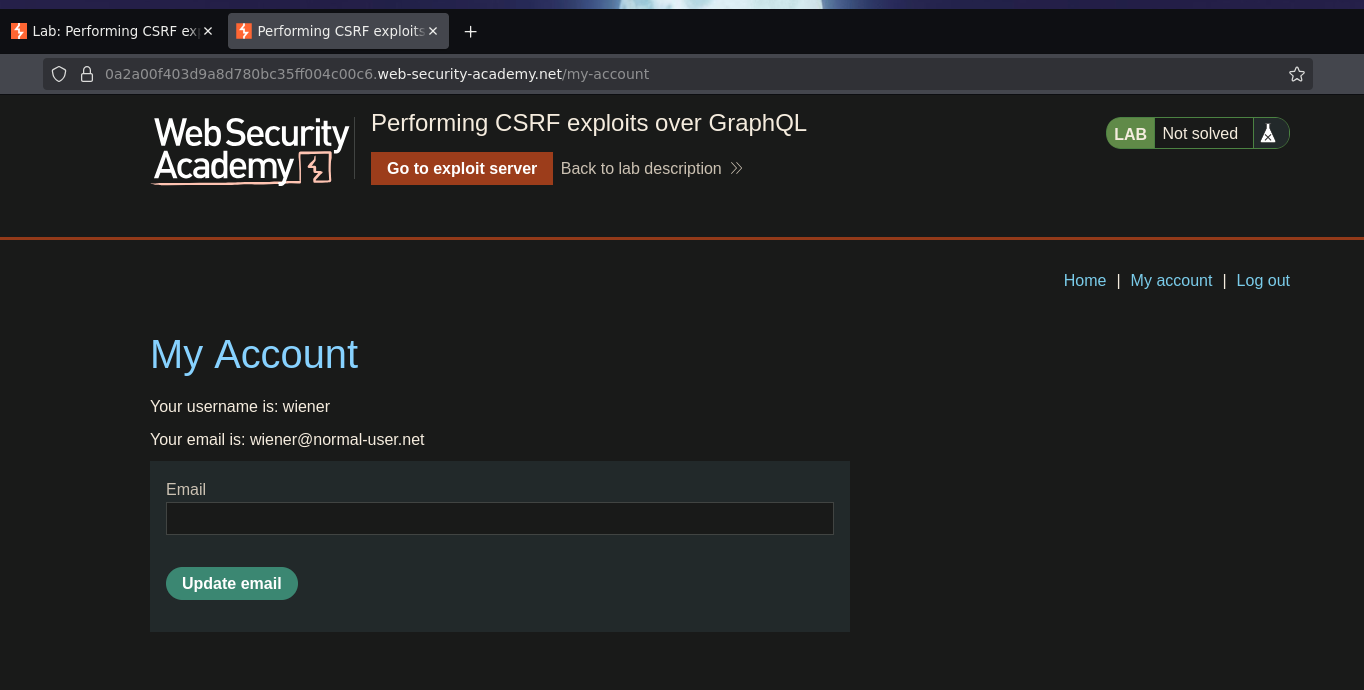Click the shield tracking protection icon
This screenshot has width=1364, height=690.
point(59,74)
